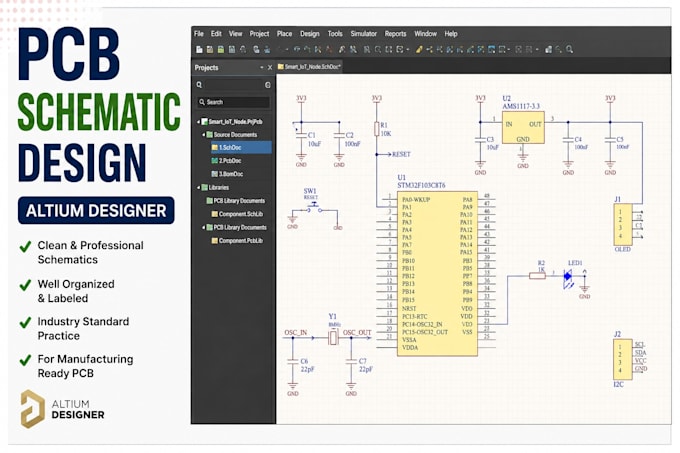The image size is (680, 453).
Task: Open the Place menu
Action: [x=284, y=34]
